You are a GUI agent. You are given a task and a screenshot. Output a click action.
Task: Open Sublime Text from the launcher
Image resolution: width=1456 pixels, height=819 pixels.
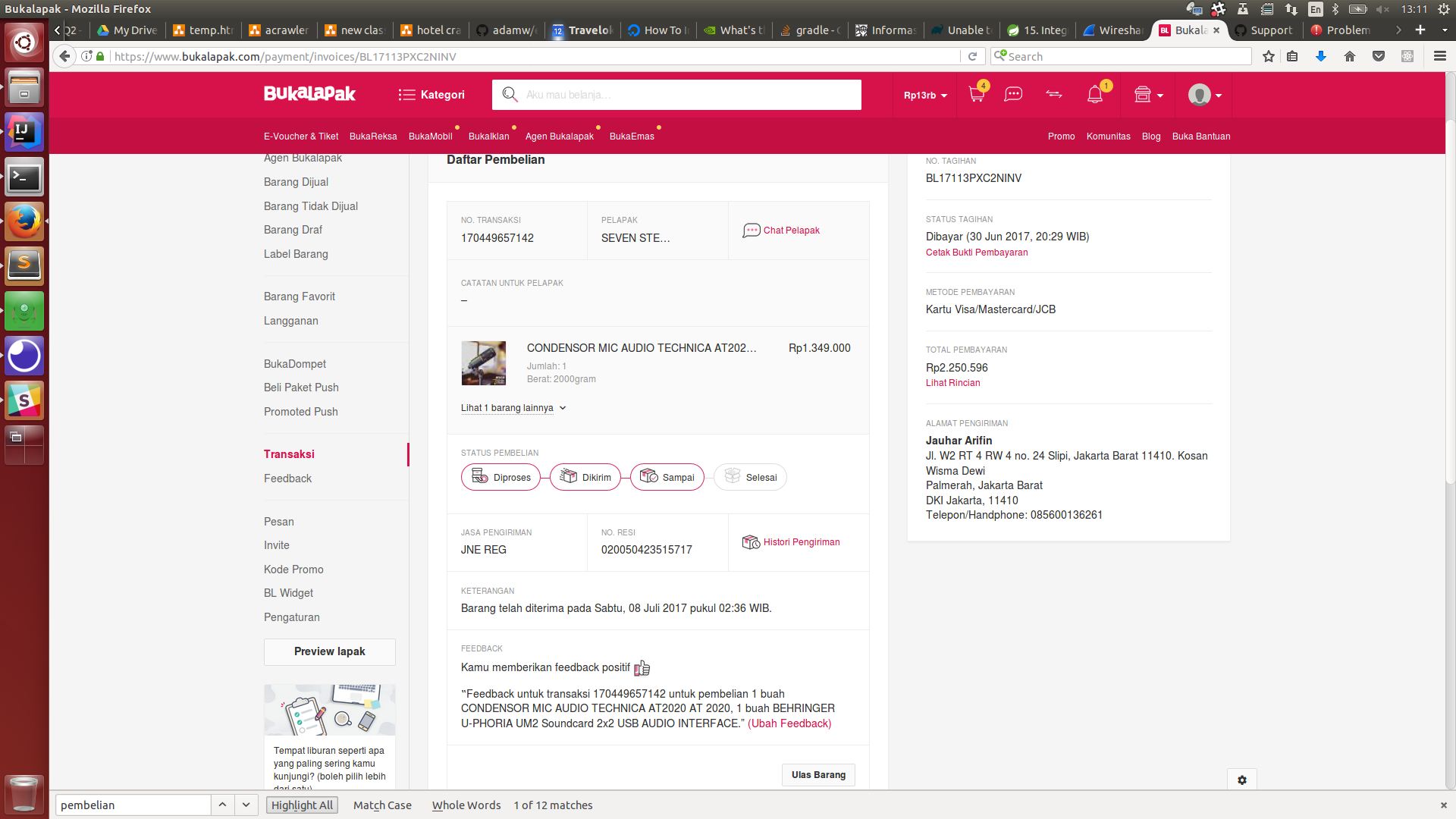click(x=24, y=265)
